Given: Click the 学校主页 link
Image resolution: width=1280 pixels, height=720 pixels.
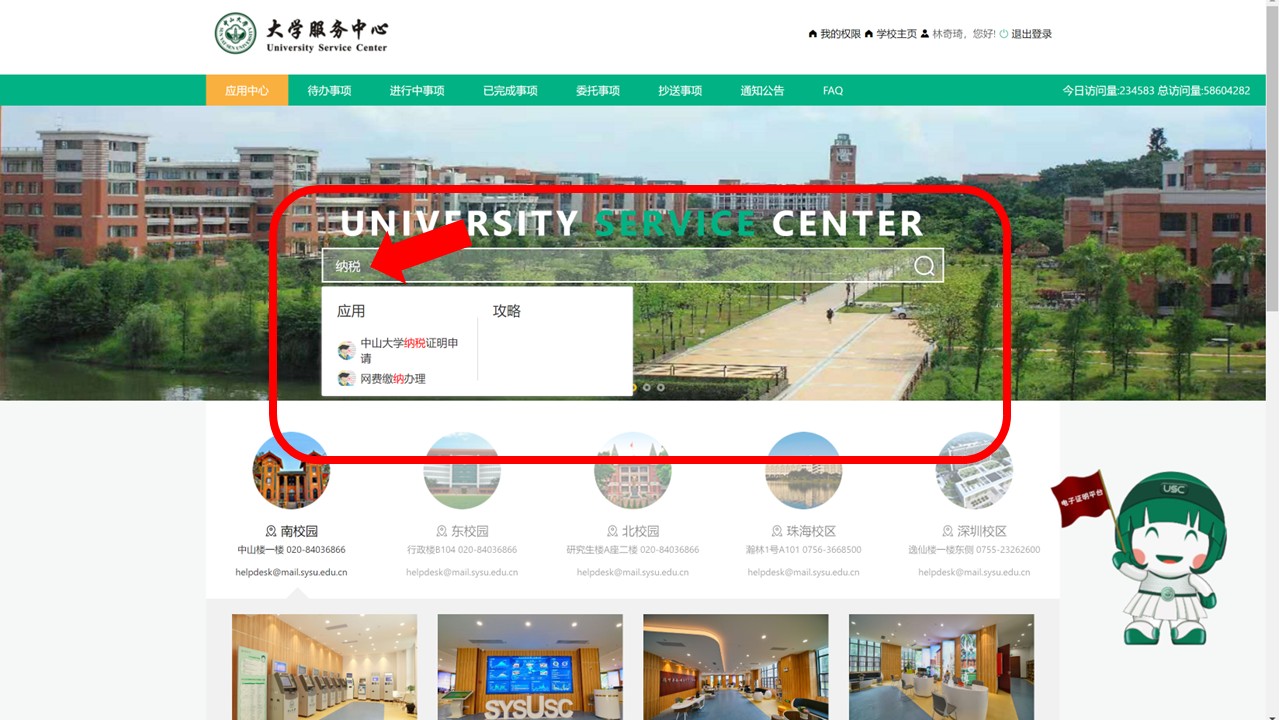Looking at the screenshot, I should coord(896,34).
